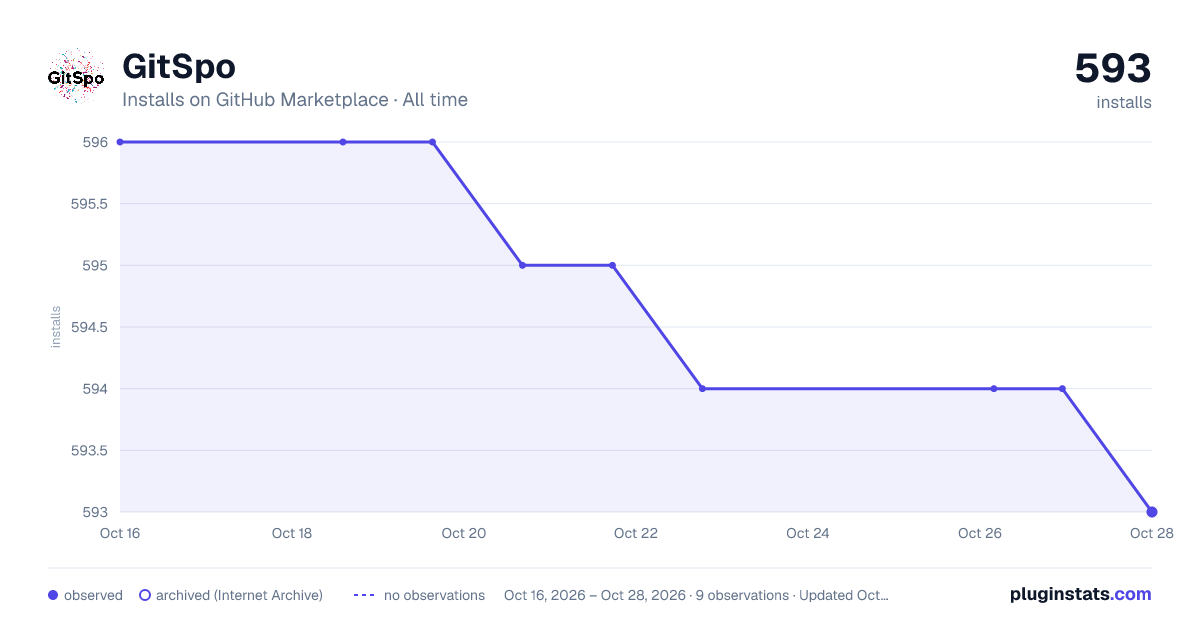1200x630 pixels.
Task: Click the 'observed' legend label
Action: pos(93,595)
